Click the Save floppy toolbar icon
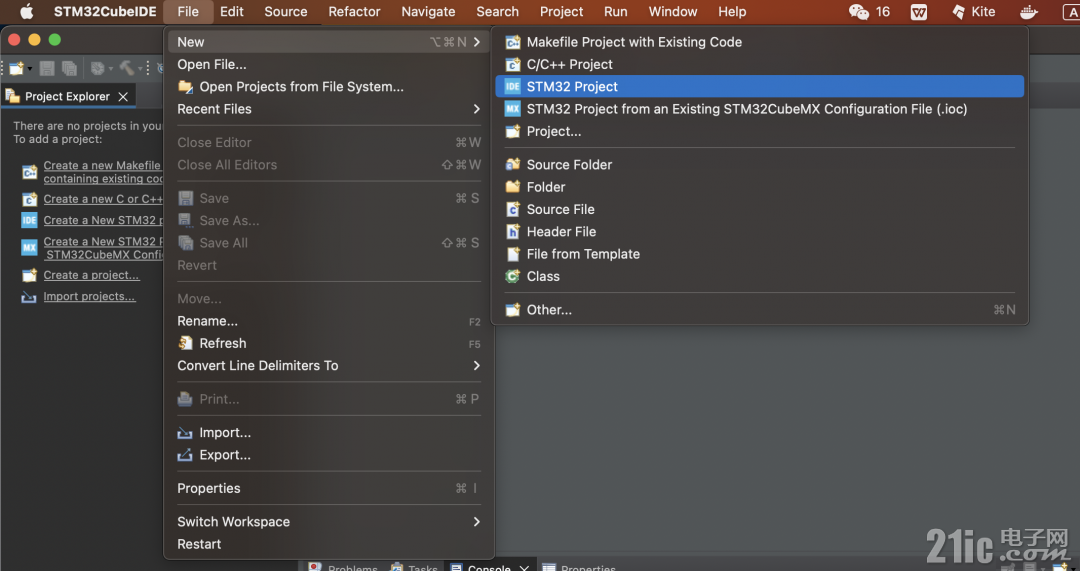1080x571 pixels. point(47,68)
